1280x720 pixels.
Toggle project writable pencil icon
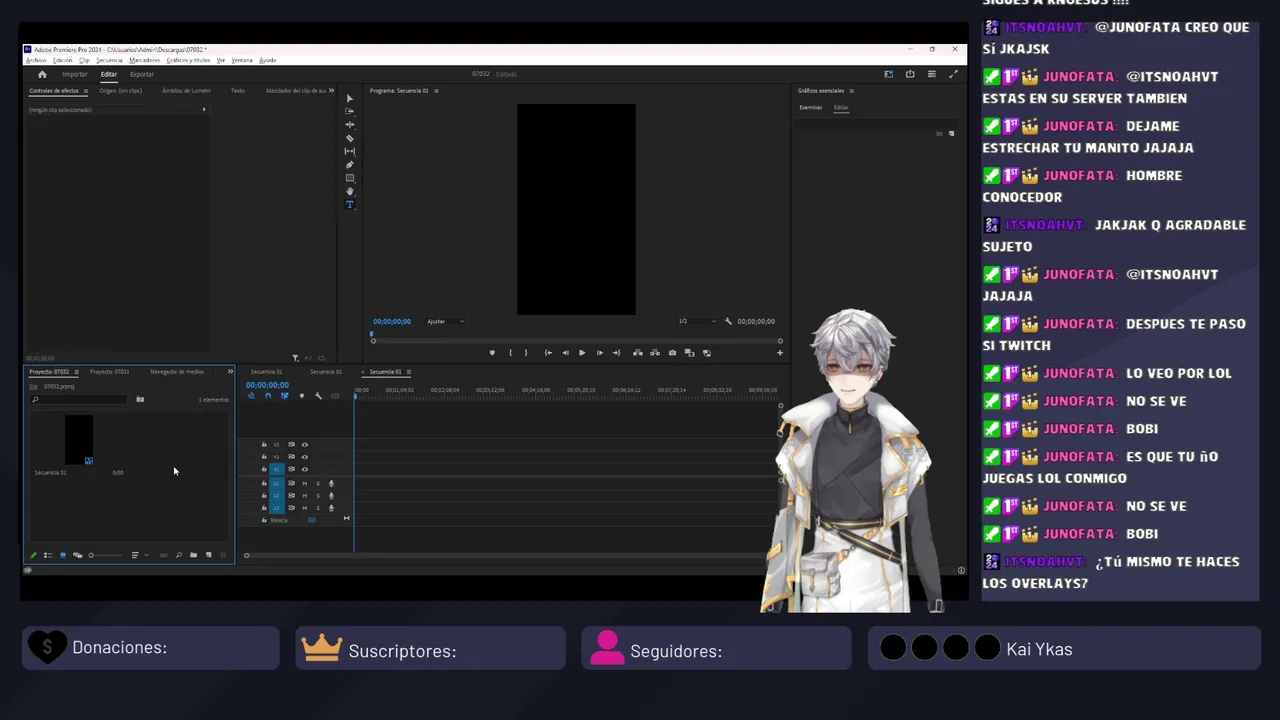click(33, 555)
